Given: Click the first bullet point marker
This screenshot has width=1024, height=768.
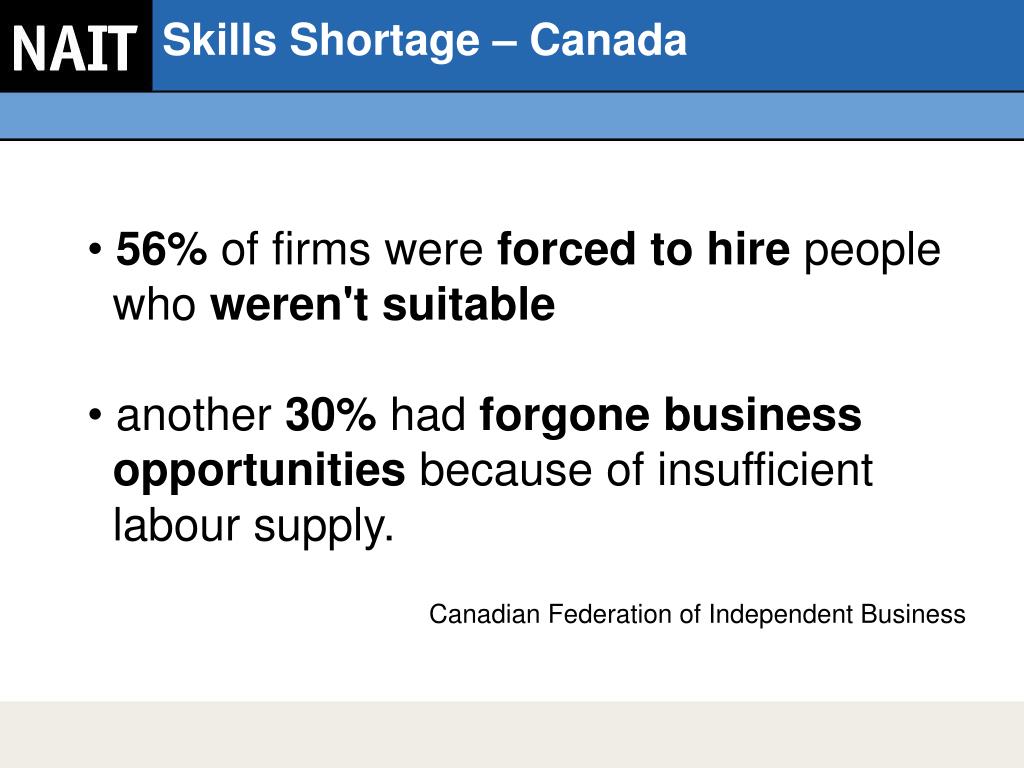Looking at the screenshot, I should pyautogui.click(x=95, y=249).
